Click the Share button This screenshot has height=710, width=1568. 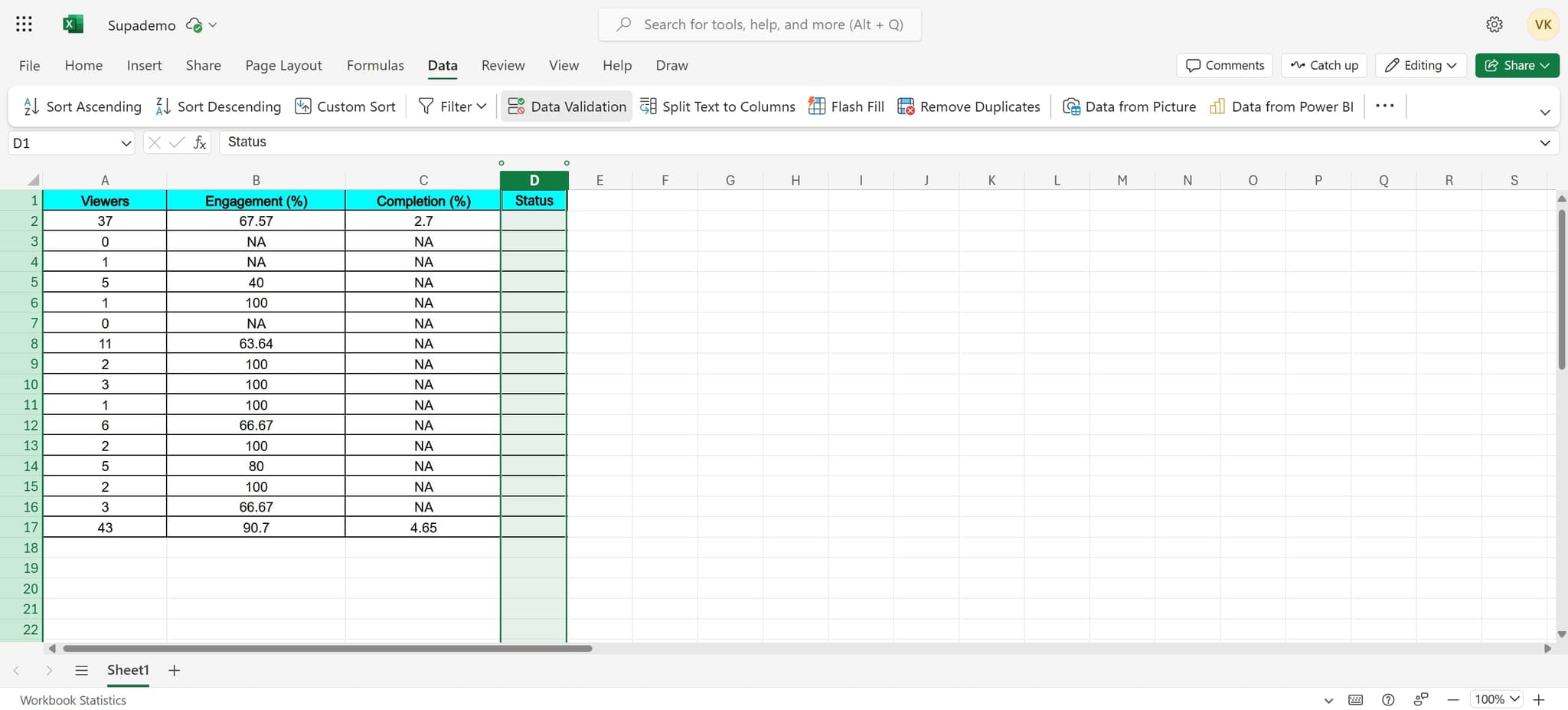coord(1517,65)
